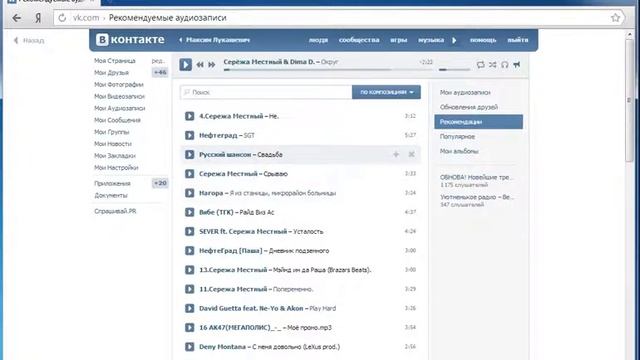The image size is (640, 360).
Task: Click the +20 applications counter
Action: [x=160, y=183]
